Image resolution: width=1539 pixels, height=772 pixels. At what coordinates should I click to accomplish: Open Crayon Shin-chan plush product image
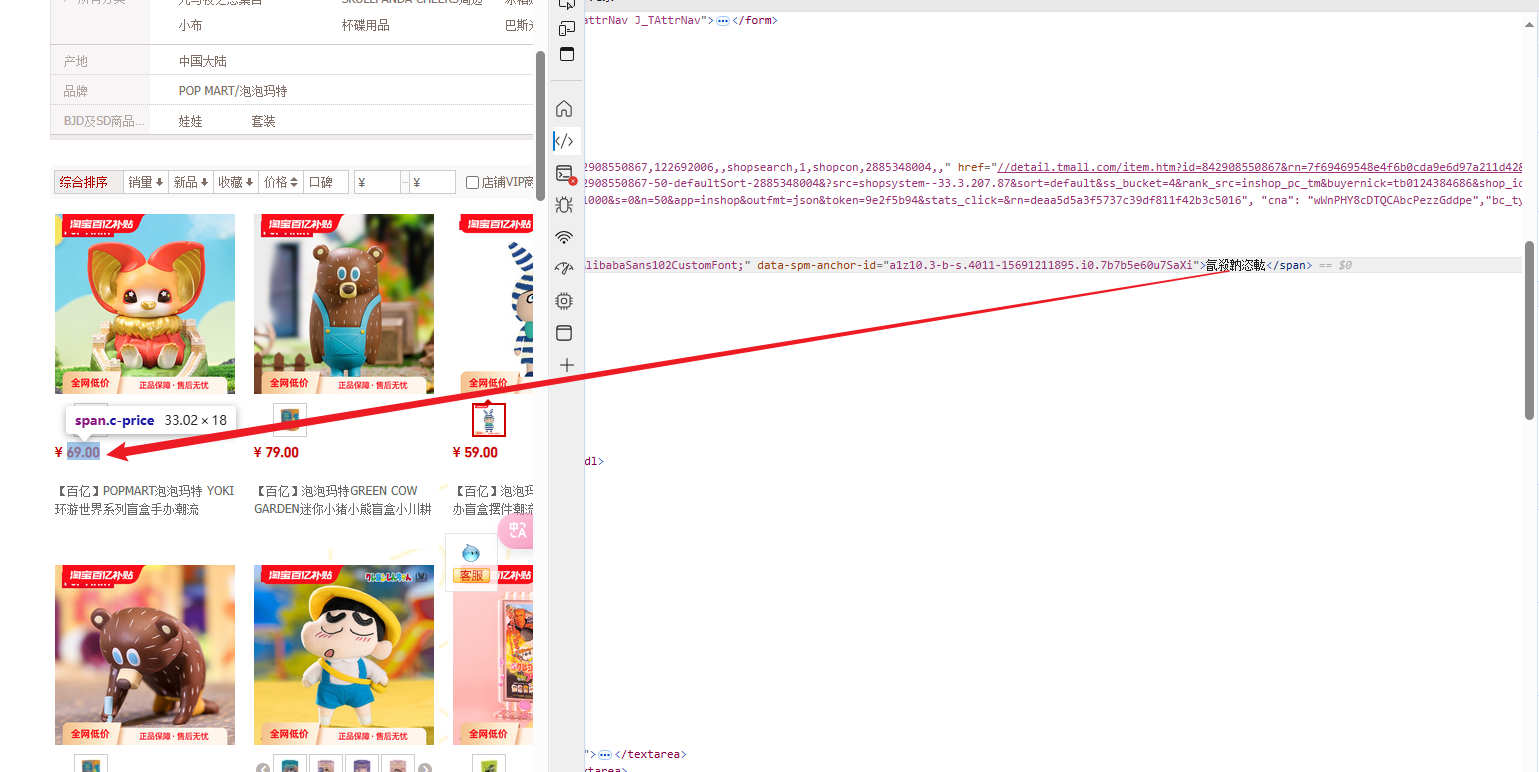coord(344,655)
